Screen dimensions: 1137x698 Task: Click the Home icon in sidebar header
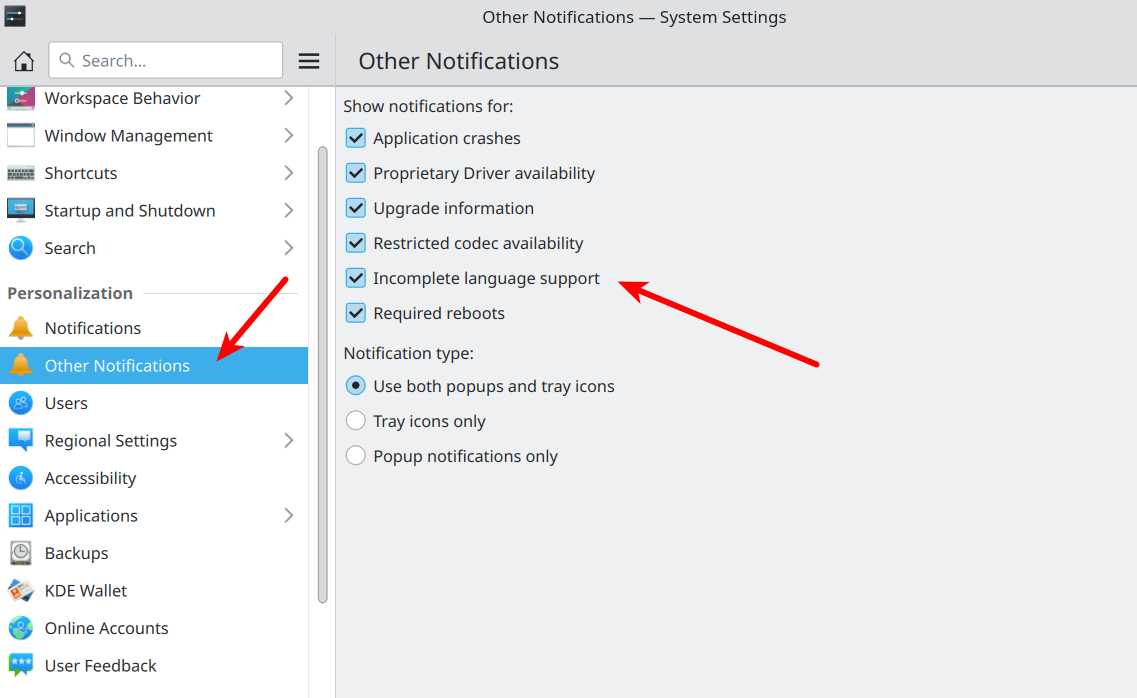(24, 61)
